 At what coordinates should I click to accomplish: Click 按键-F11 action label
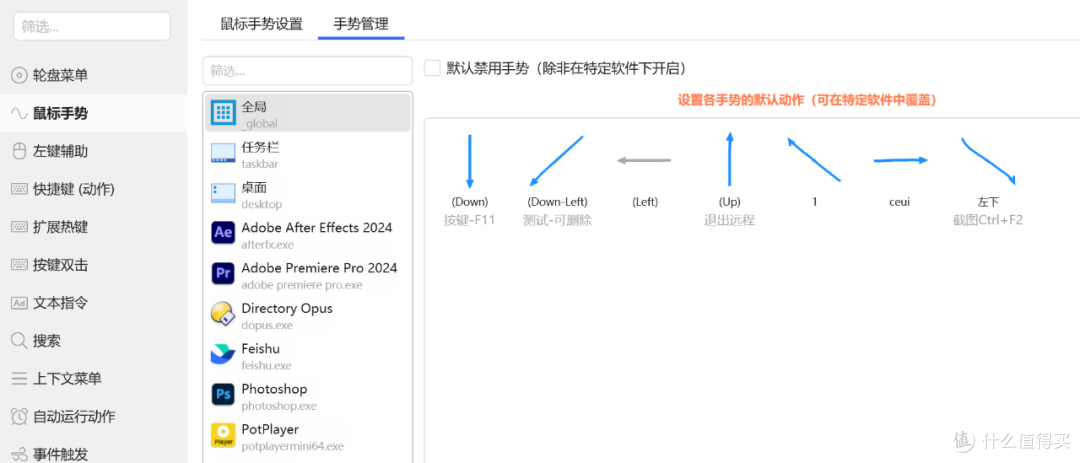tap(470, 220)
